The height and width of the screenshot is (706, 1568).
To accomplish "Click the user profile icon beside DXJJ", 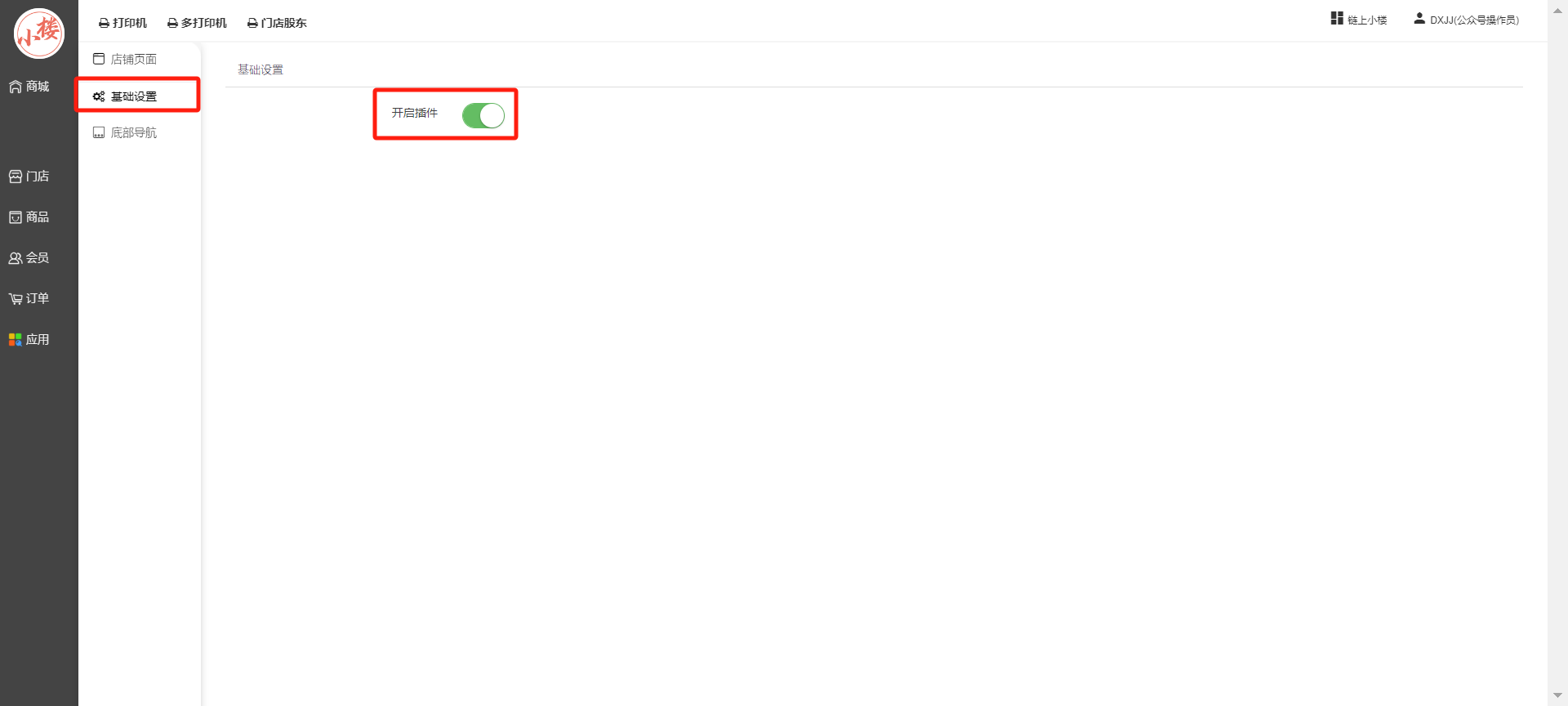I will [1419, 18].
